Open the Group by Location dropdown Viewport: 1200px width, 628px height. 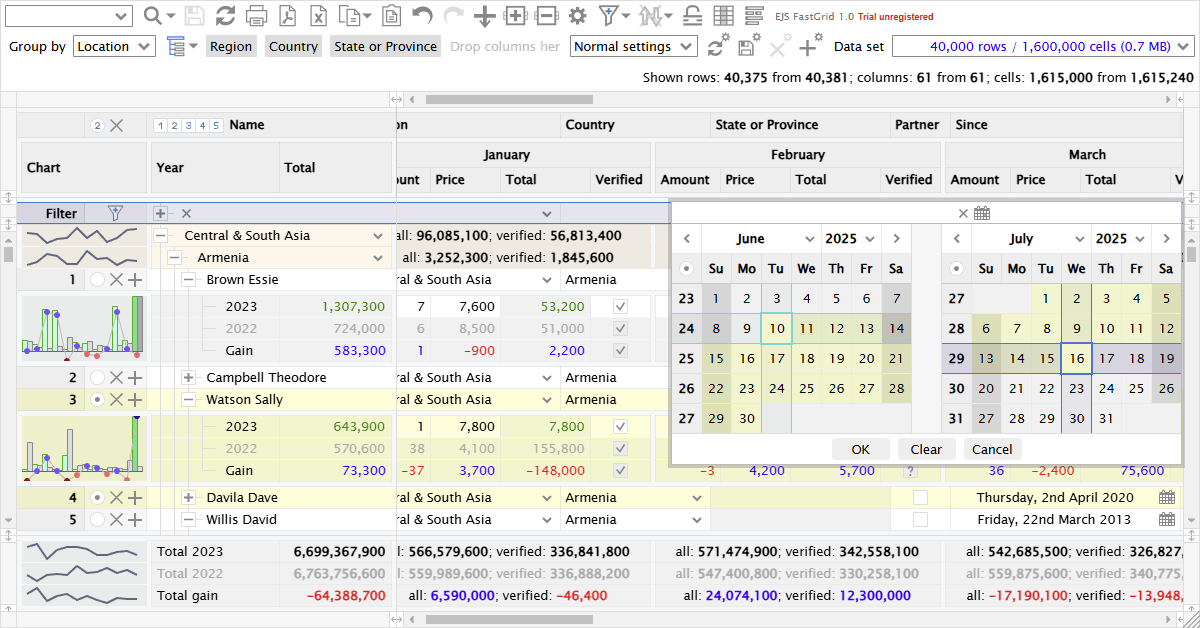pos(114,46)
